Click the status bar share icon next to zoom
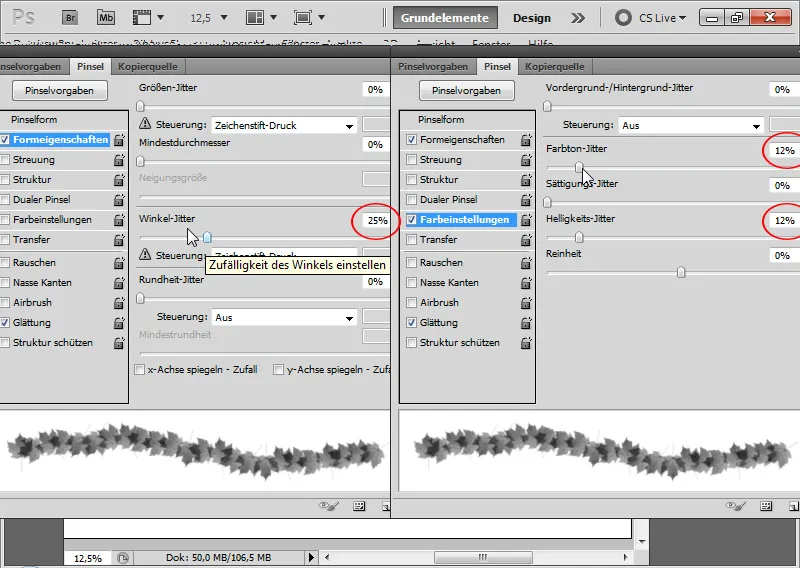800x568 pixels. pos(122,558)
